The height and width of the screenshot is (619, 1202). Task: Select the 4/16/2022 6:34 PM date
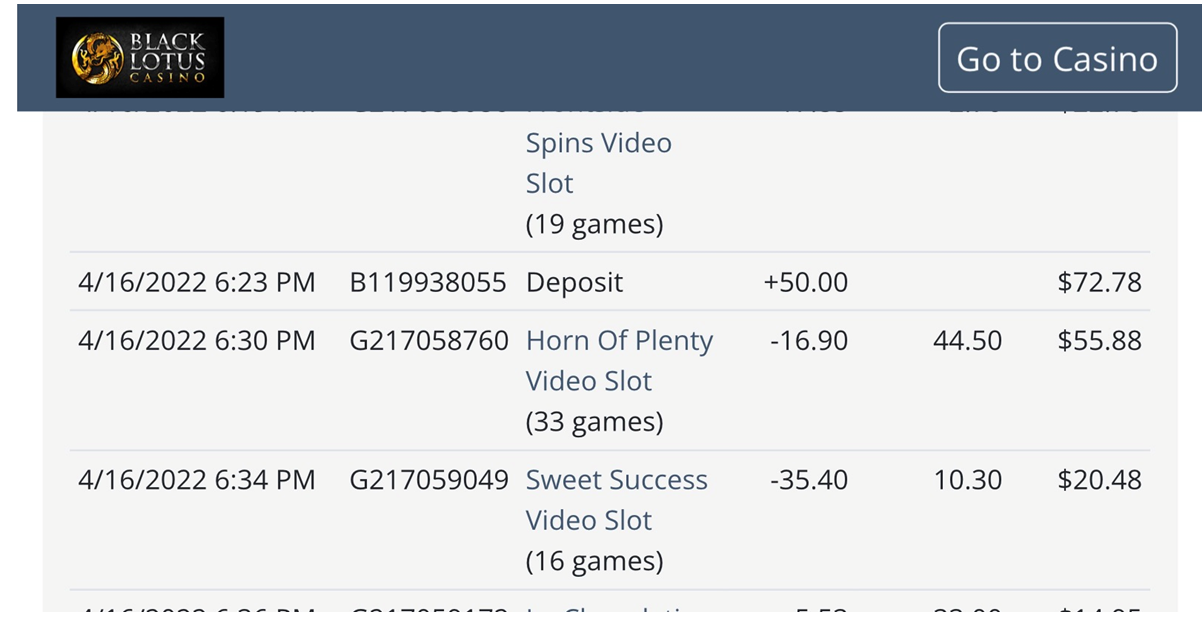[x=196, y=480]
